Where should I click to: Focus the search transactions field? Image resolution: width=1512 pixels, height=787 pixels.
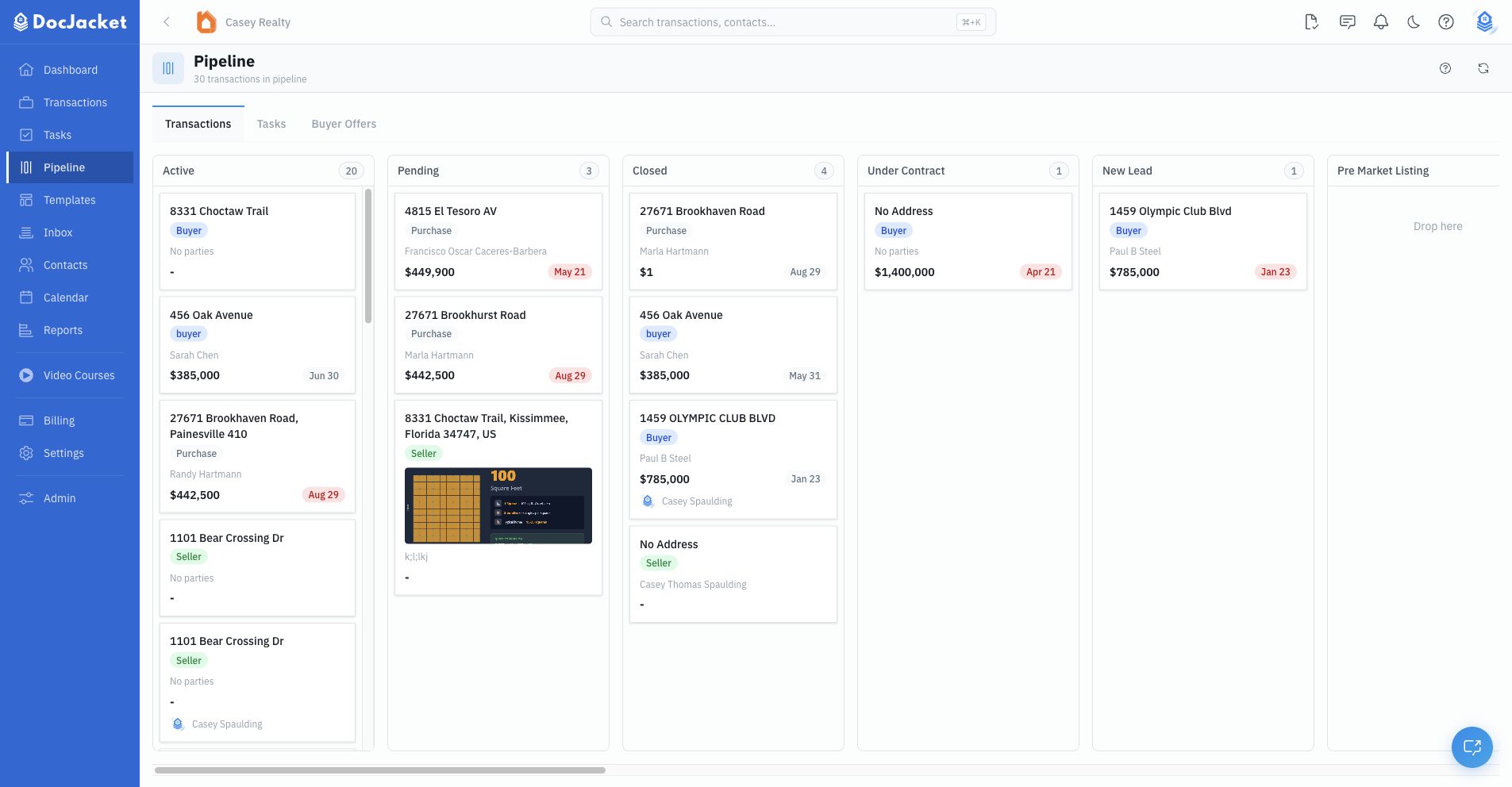[792, 22]
